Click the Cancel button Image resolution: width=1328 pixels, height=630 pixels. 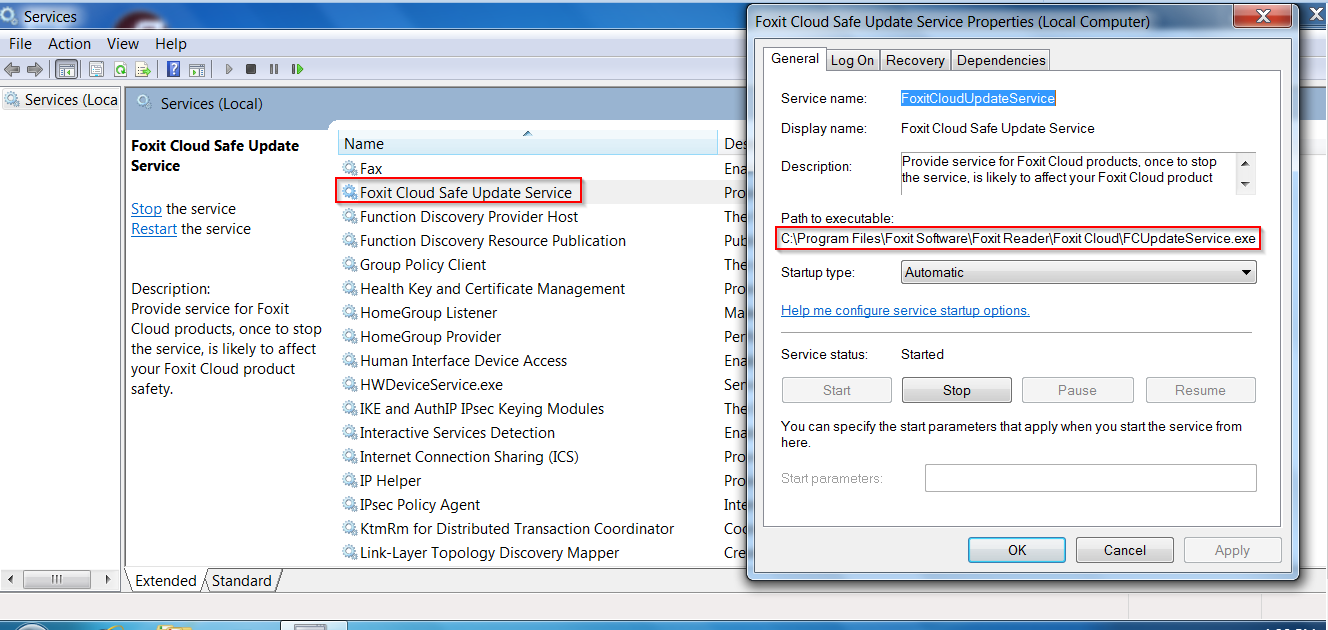1125,550
